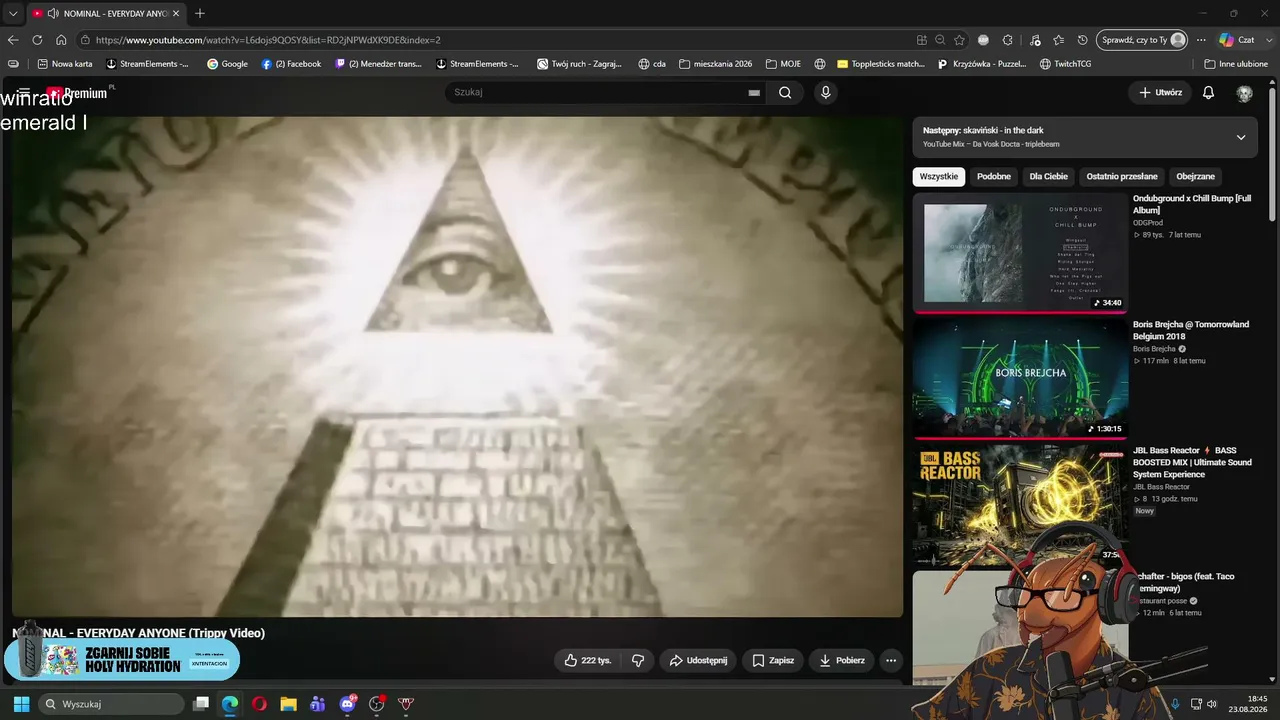Open the Google bookmark
The image size is (1280, 720).
(227, 64)
